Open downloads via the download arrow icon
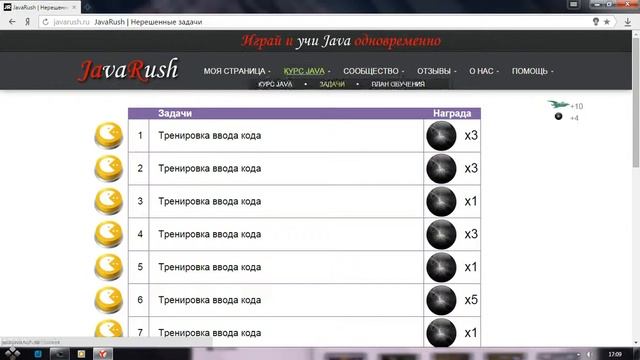The width and height of the screenshot is (640, 360). tap(628, 22)
